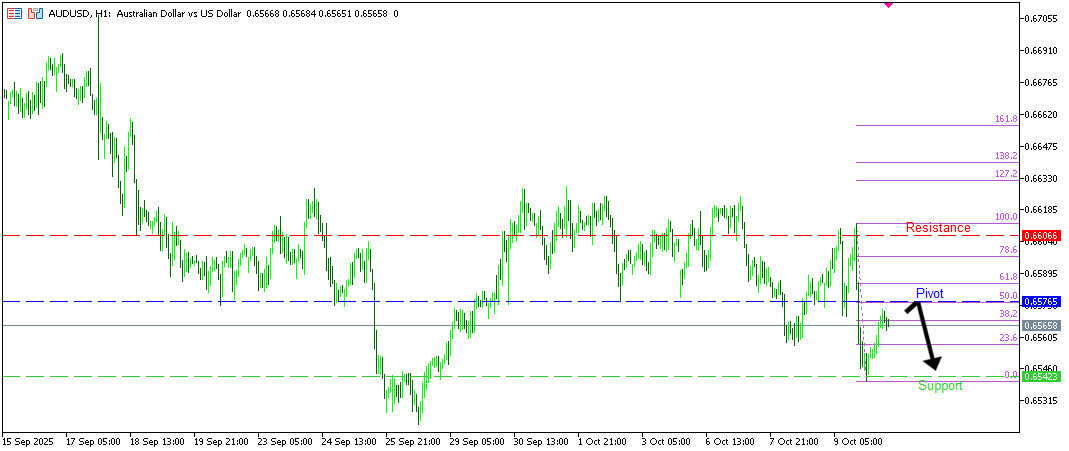Click the green 0.65423 price tag
Image resolution: width=1069 pixels, height=451 pixels.
(1041, 377)
